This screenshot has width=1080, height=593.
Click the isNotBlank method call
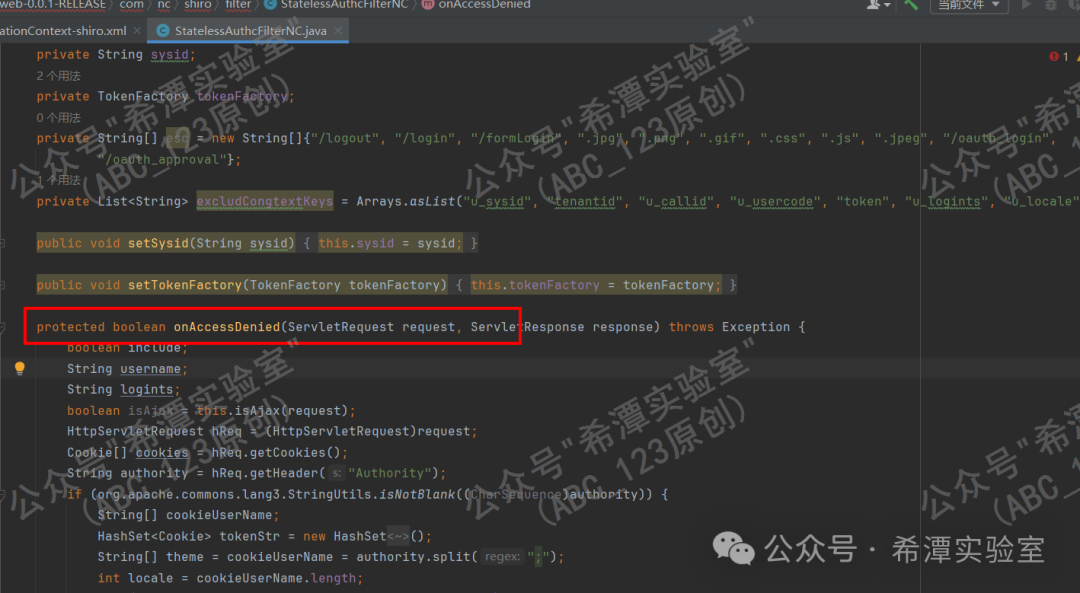[x=417, y=495]
